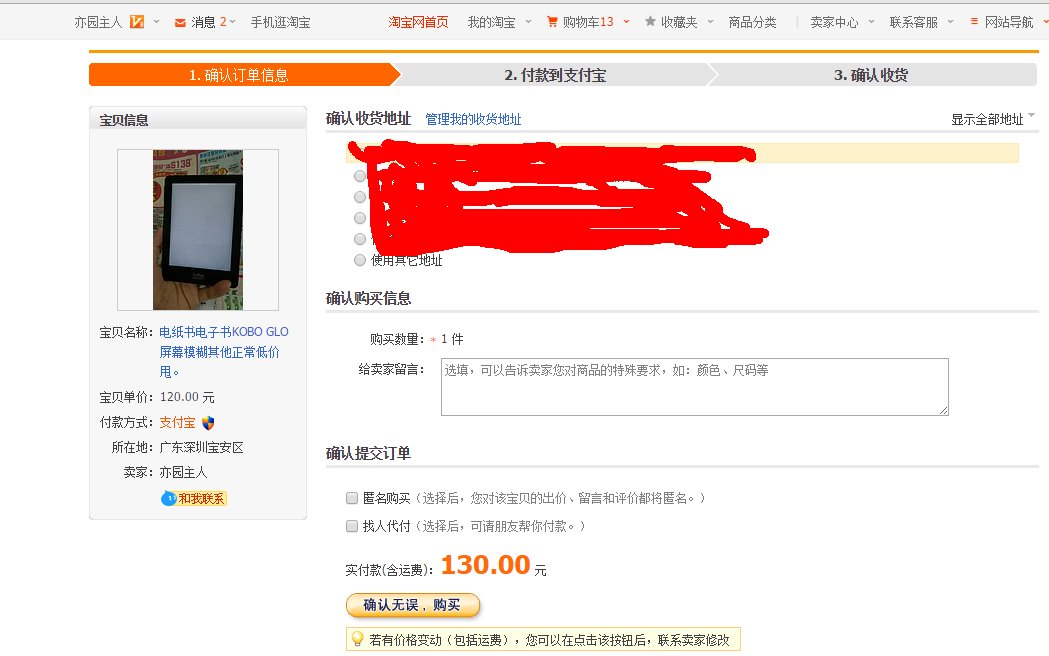Click the VIP badge next to 亦园主人
The image size is (1049, 656).
pyautogui.click(x=138, y=19)
